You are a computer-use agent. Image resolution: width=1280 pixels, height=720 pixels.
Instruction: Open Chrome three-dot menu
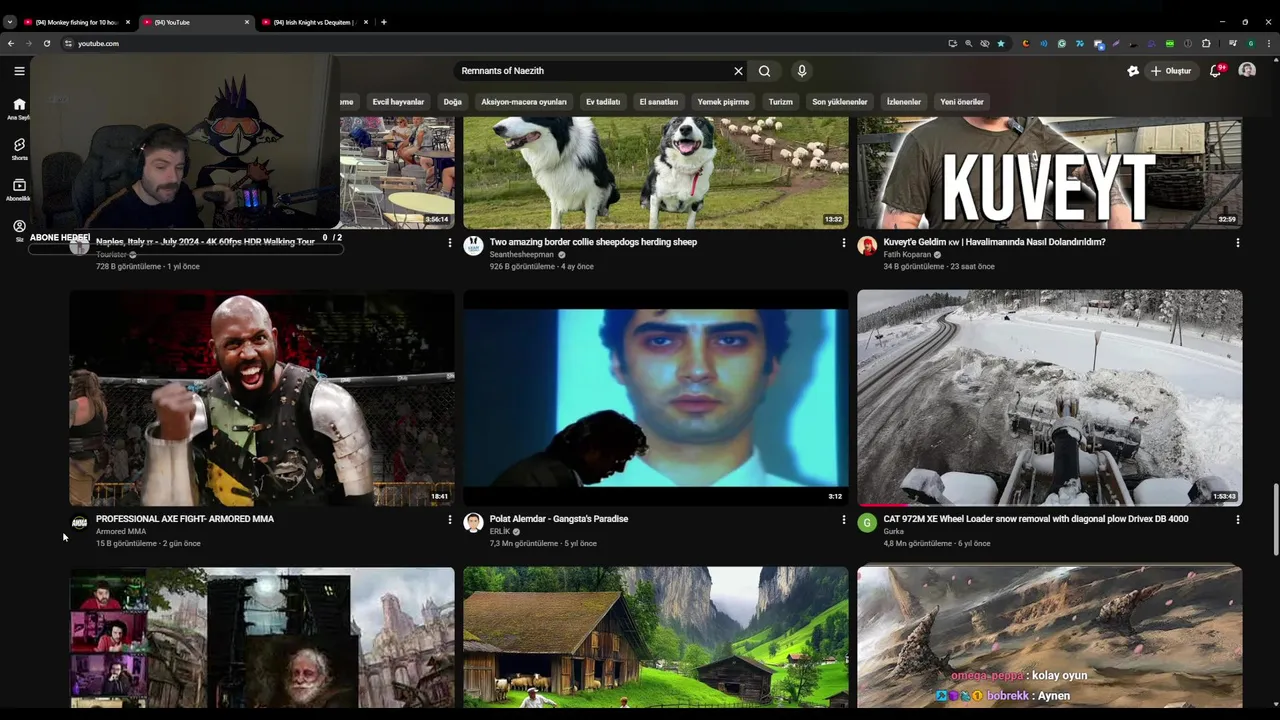[1269, 44]
